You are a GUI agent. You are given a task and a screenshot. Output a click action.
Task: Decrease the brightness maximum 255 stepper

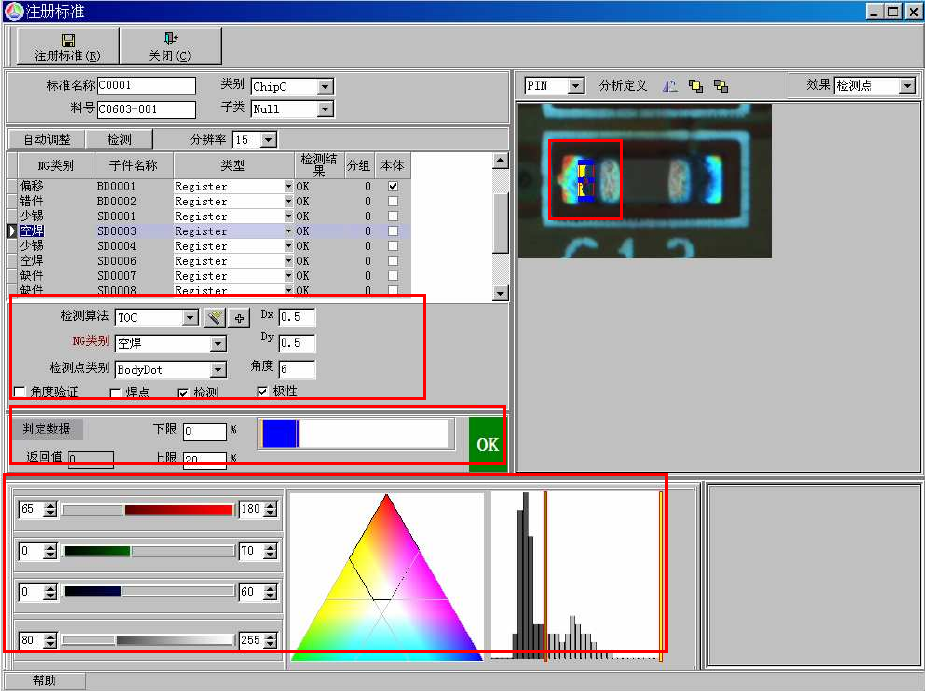click(x=270, y=644)
